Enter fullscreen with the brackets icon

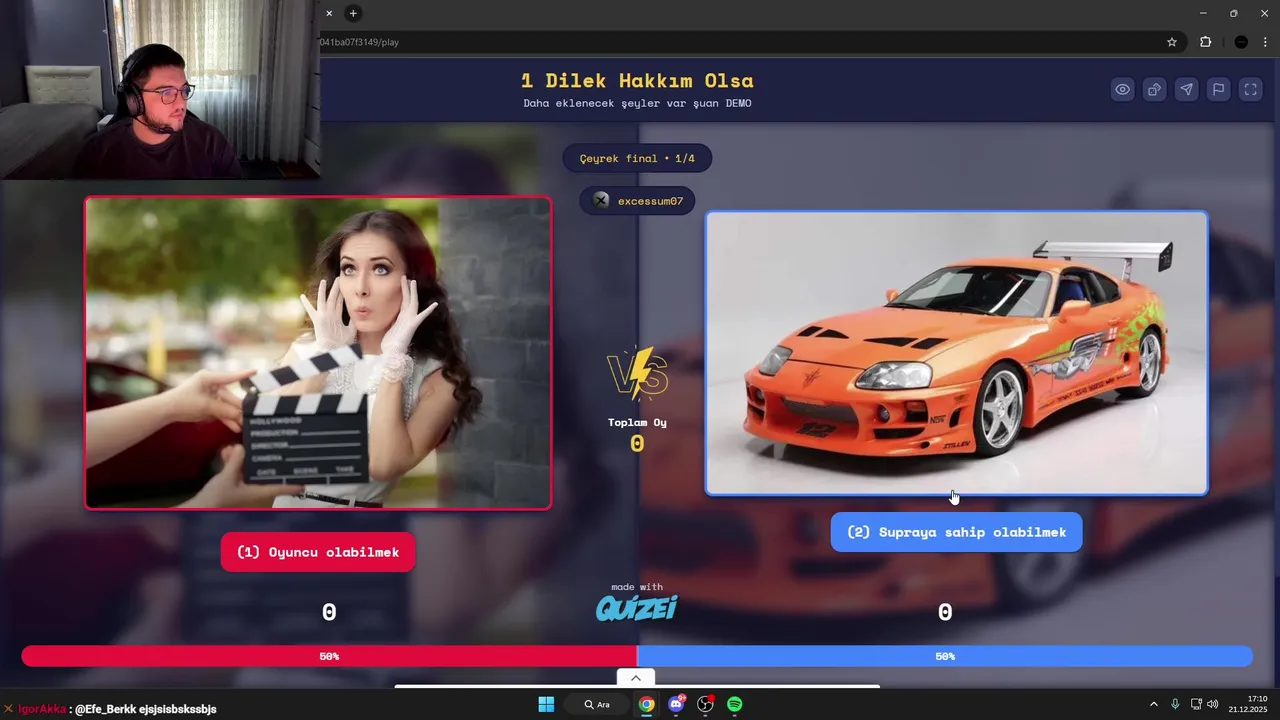1250,89
